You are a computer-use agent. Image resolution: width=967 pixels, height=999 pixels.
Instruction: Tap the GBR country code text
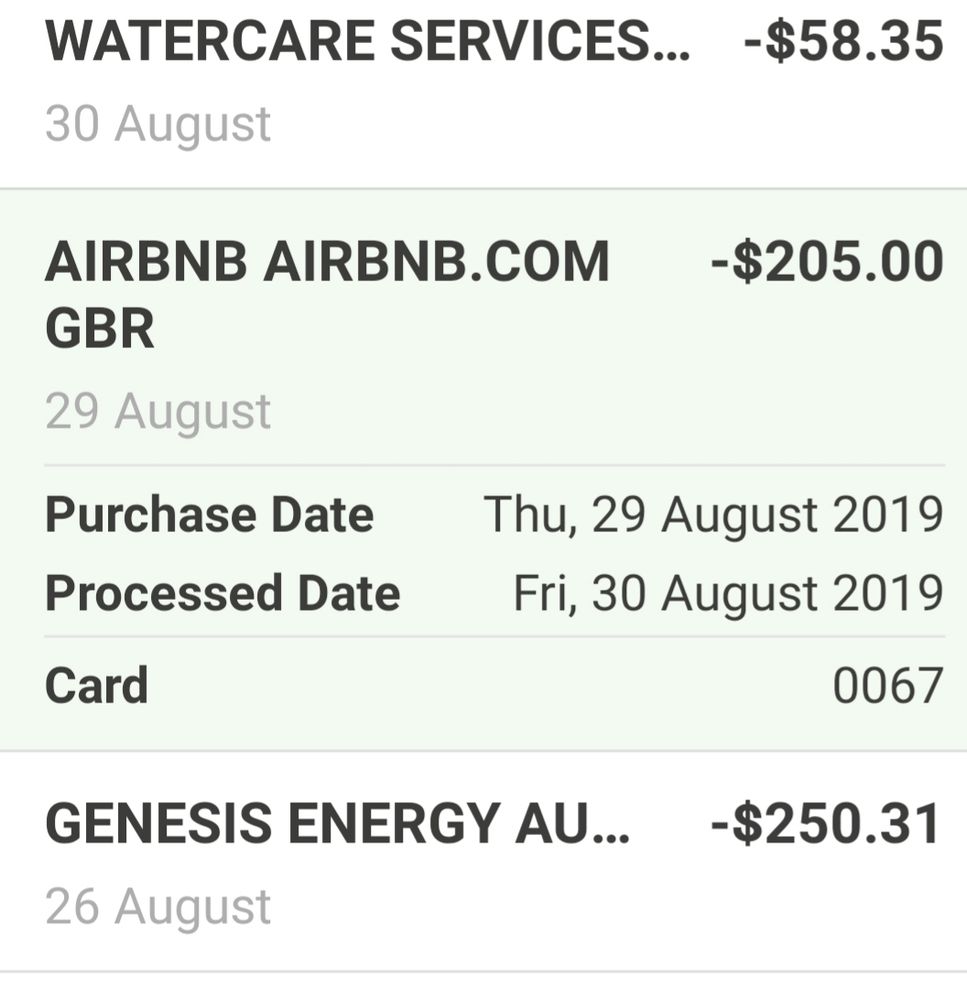pyautogui.click(x=100, y=330)
